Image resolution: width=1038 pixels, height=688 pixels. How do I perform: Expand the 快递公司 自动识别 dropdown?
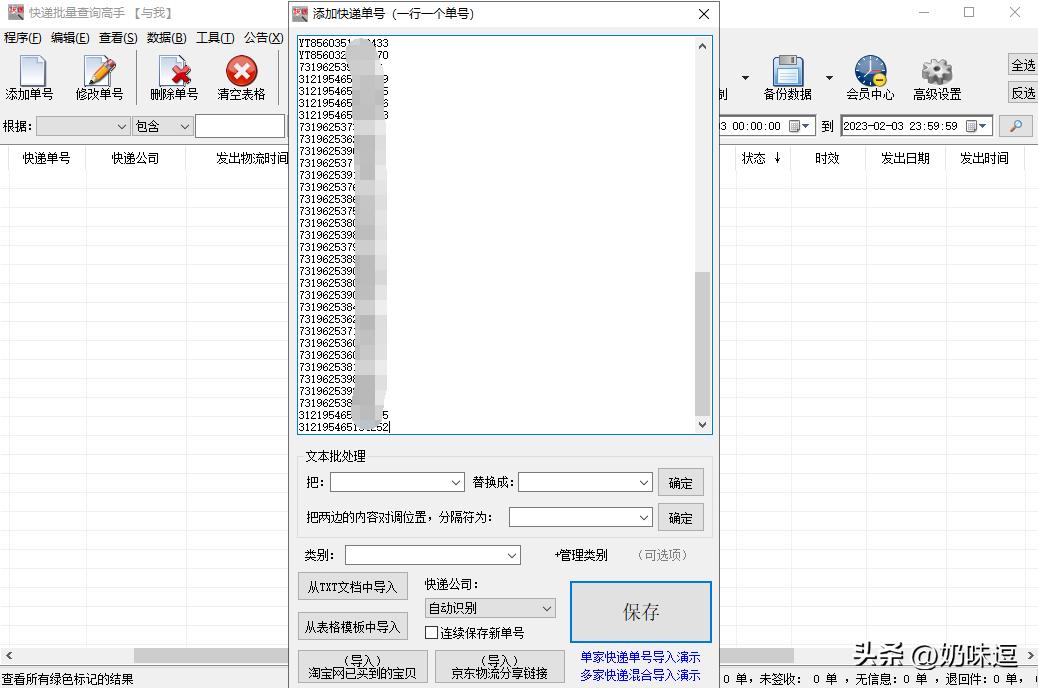[546, 608]
